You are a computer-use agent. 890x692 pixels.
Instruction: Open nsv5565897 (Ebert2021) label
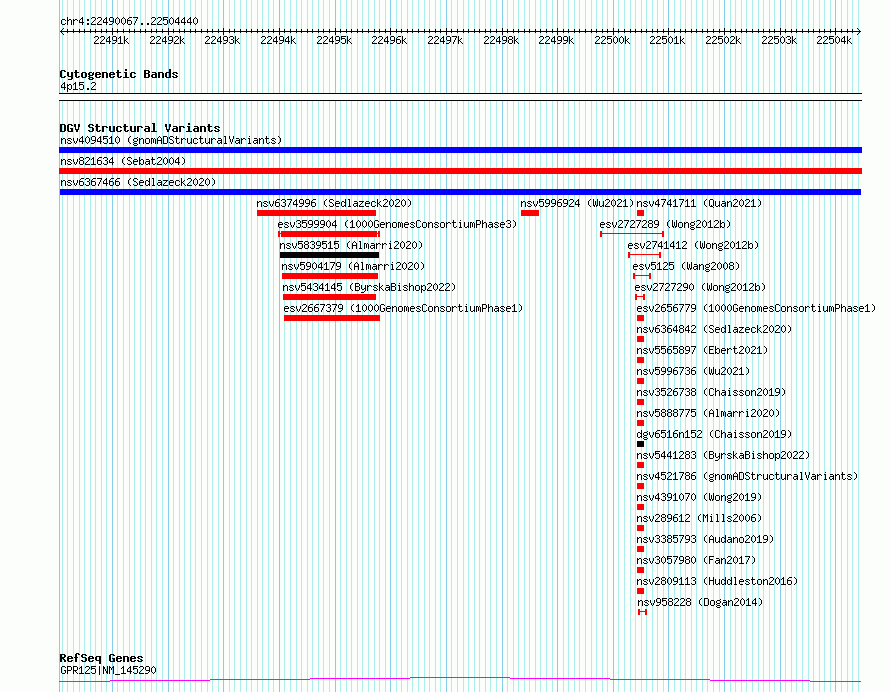[702, 350]
